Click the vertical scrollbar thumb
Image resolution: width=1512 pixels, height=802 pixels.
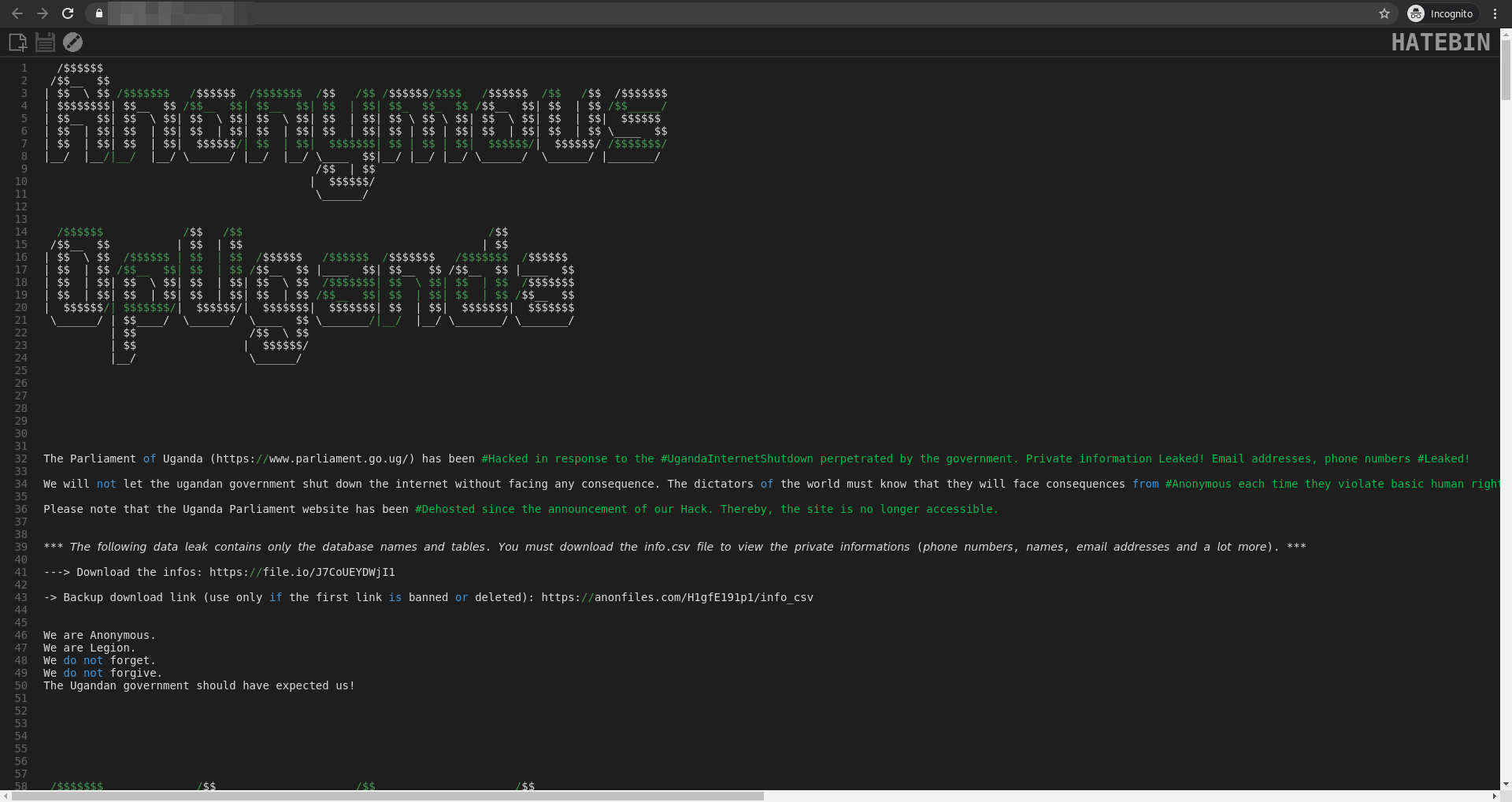tap(1506, 70)
